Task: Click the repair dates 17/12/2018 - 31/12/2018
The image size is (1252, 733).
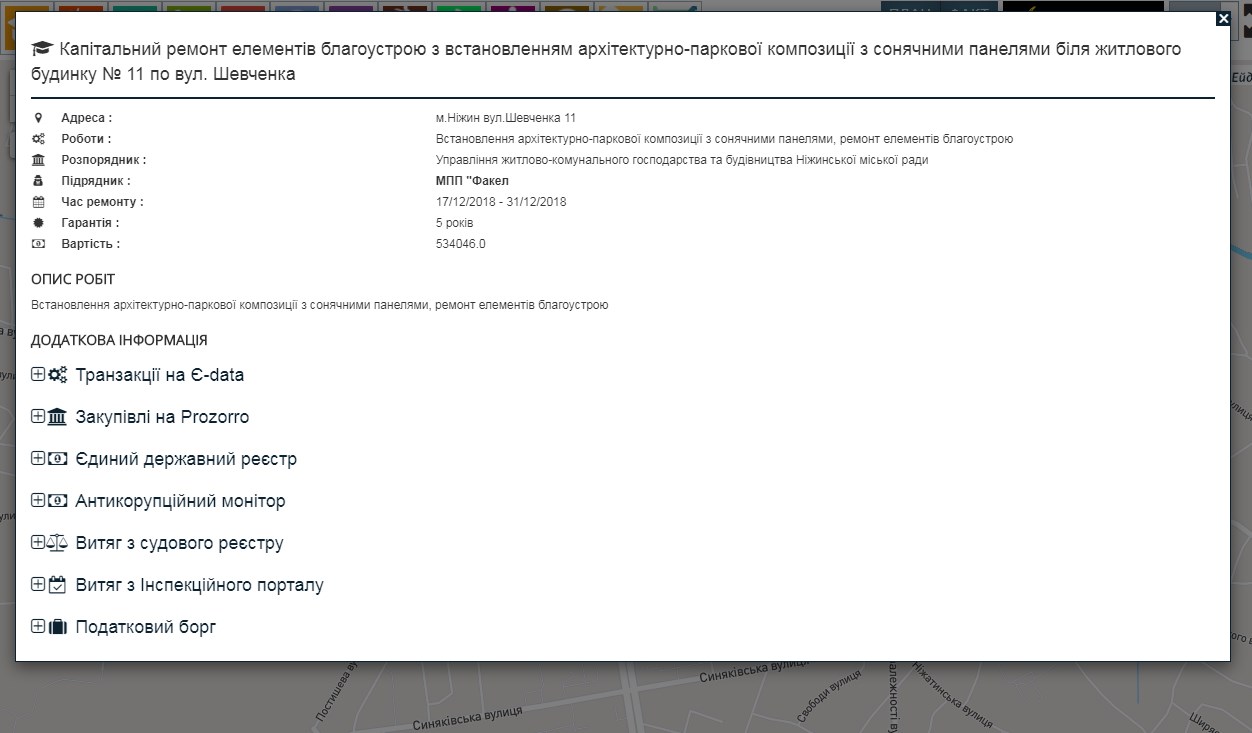Action: [501, 202]
